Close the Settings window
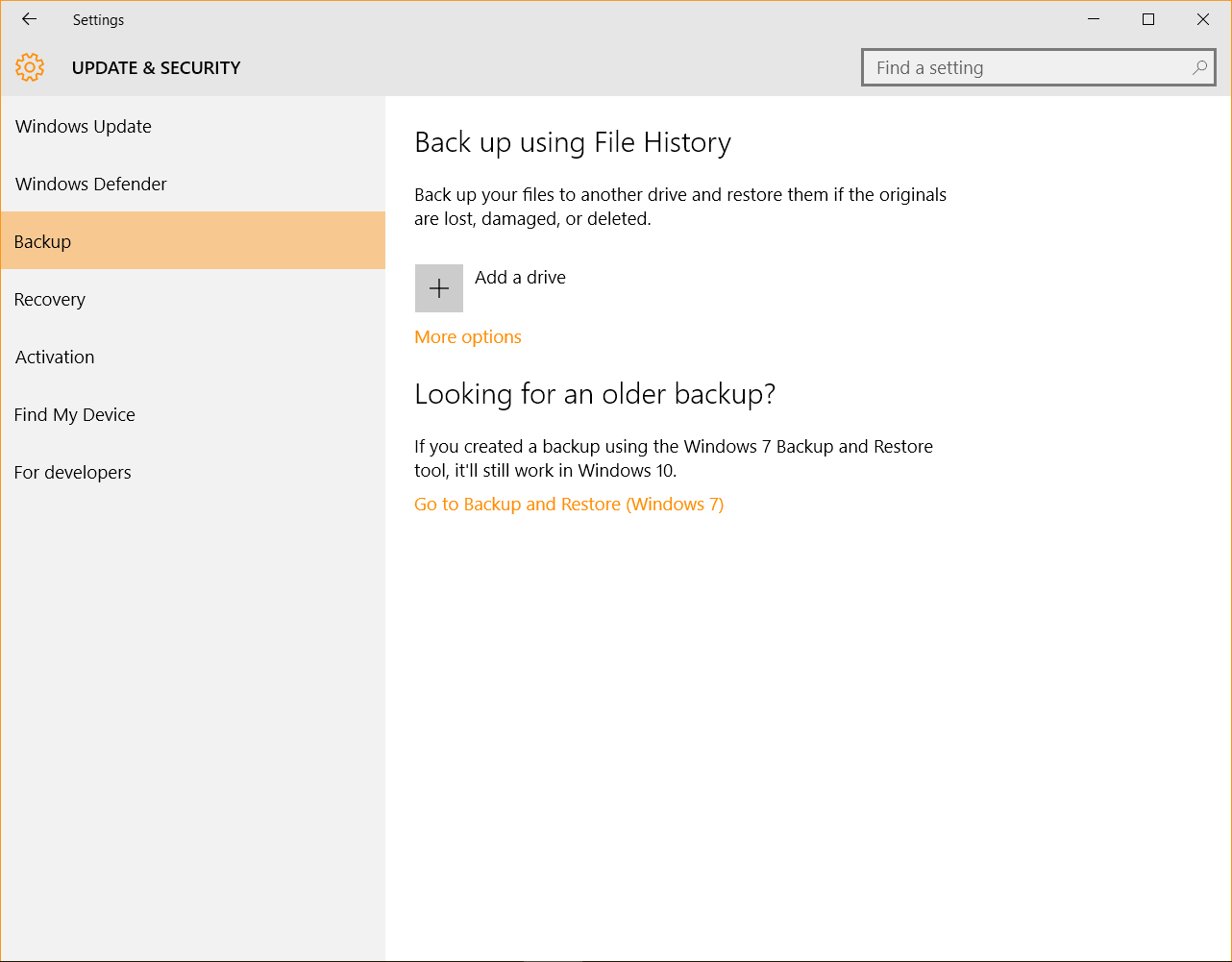 tap(1203, 19)
